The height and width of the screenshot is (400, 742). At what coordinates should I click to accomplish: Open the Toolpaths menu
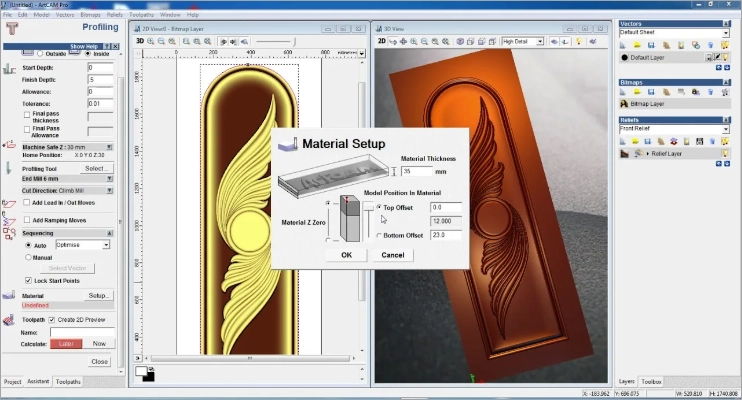pyautogui.click(x=141, y=15)
